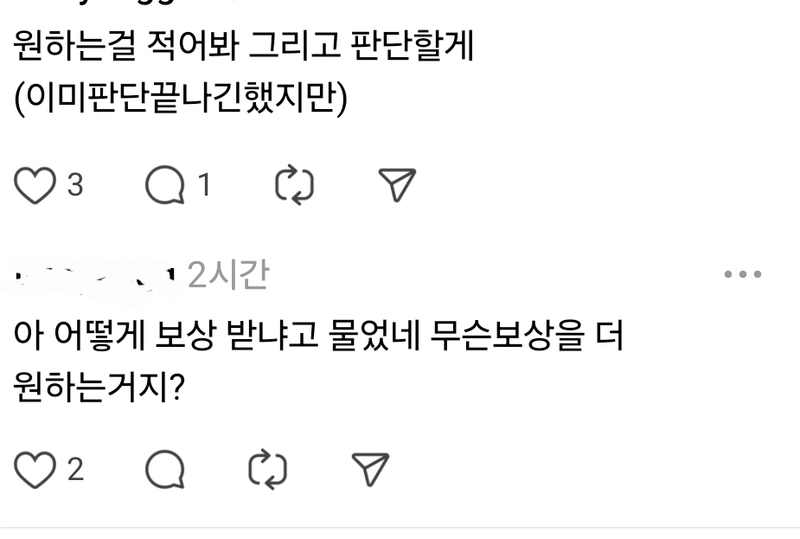The width and height of the screenshot is (800, 539).
Task: Open the post text 원하는걸 적어봐 그리고 판단할게
Action: pos(243,46)
